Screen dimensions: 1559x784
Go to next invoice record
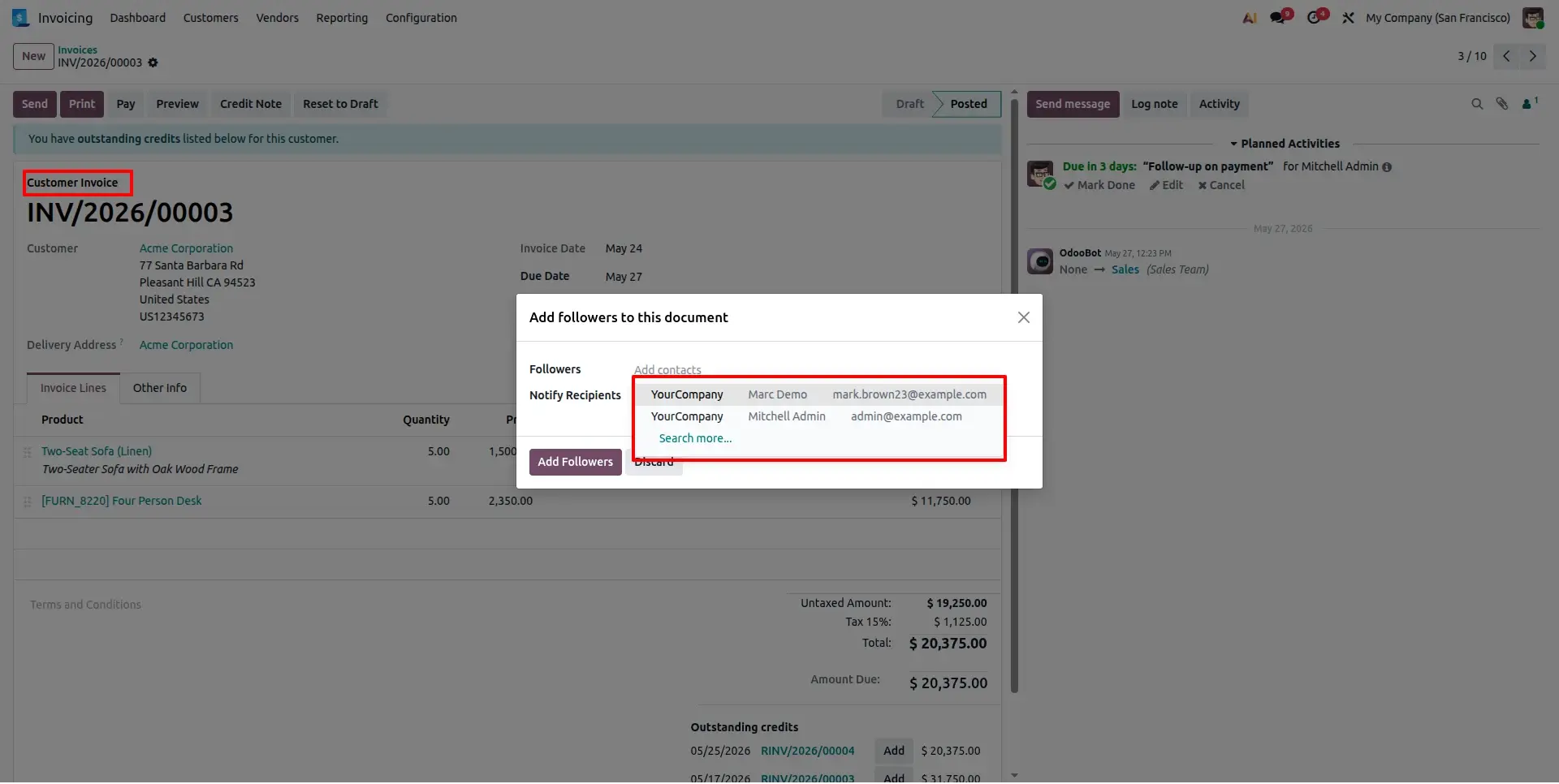pos(1532,56)
